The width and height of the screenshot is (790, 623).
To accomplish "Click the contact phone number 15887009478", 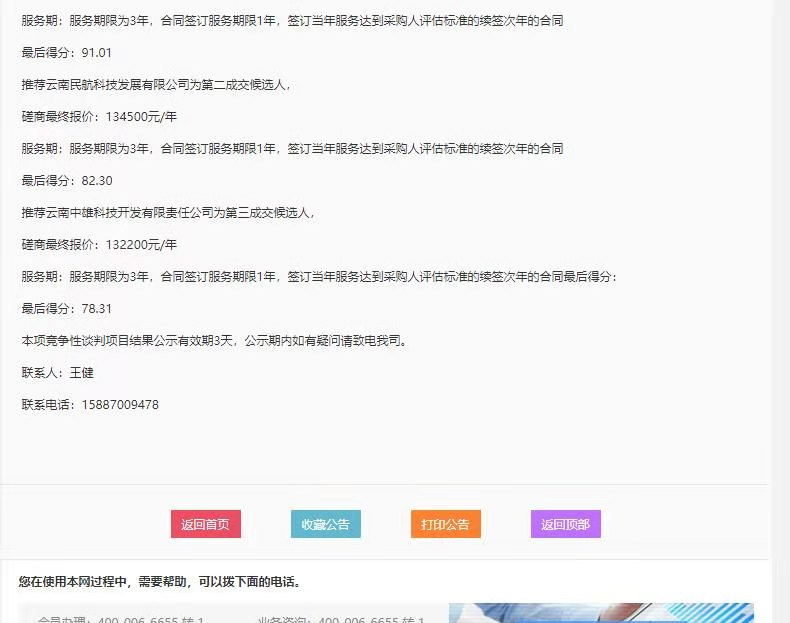I will tap(90, 405).
